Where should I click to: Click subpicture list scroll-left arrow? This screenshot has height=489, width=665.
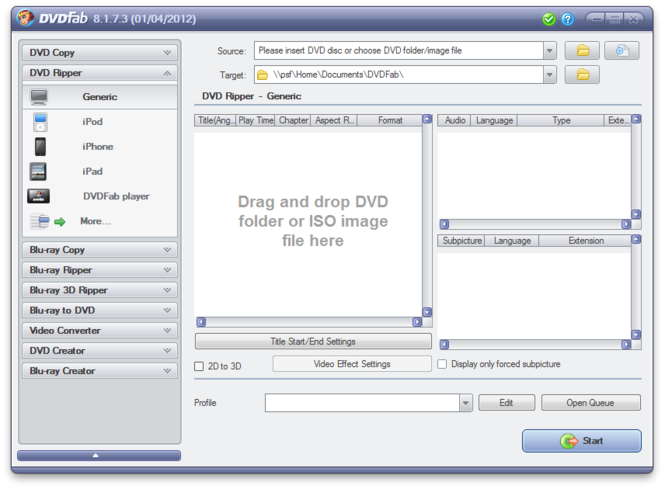point(444,344)
